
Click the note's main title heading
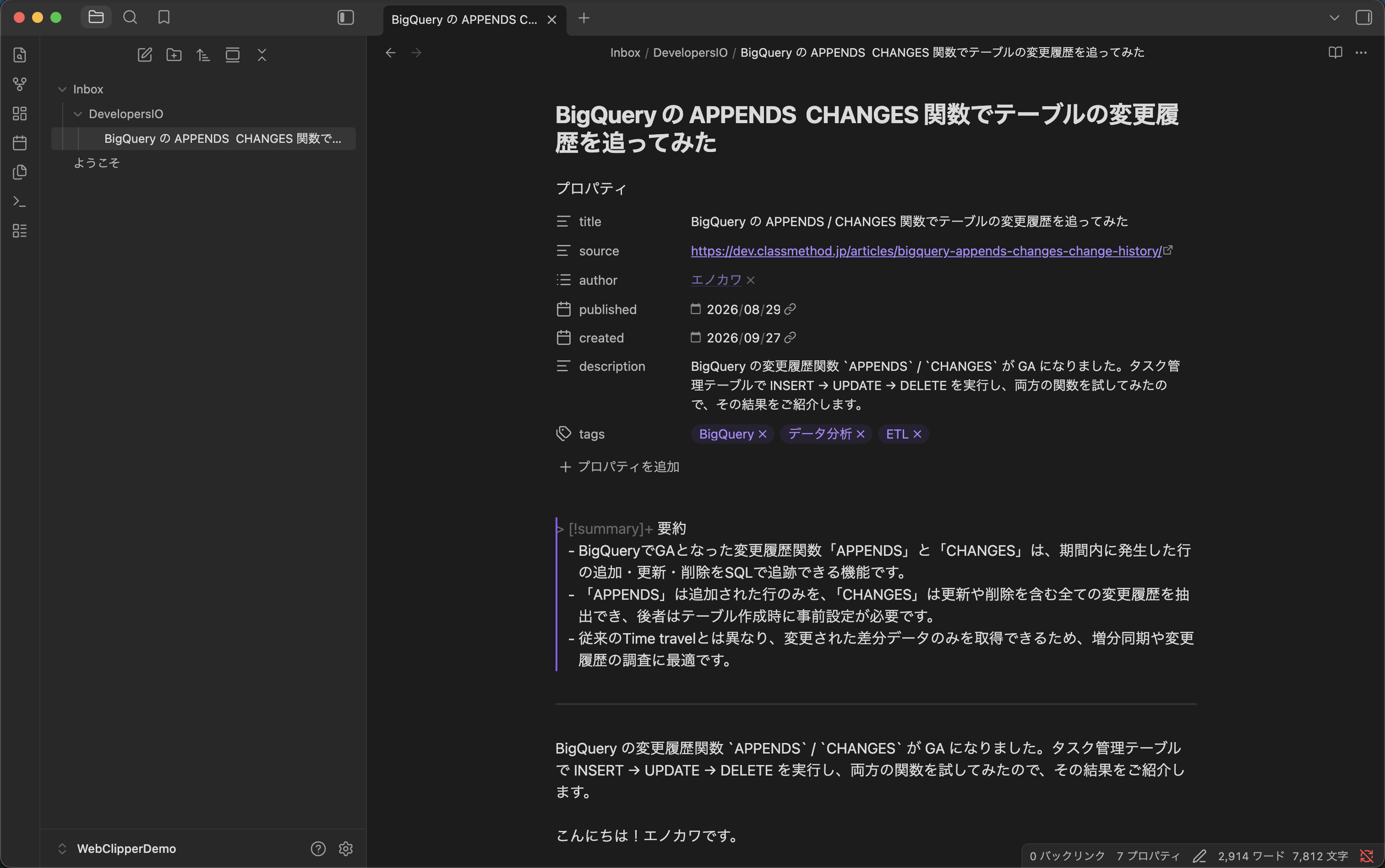pos(867,129)
